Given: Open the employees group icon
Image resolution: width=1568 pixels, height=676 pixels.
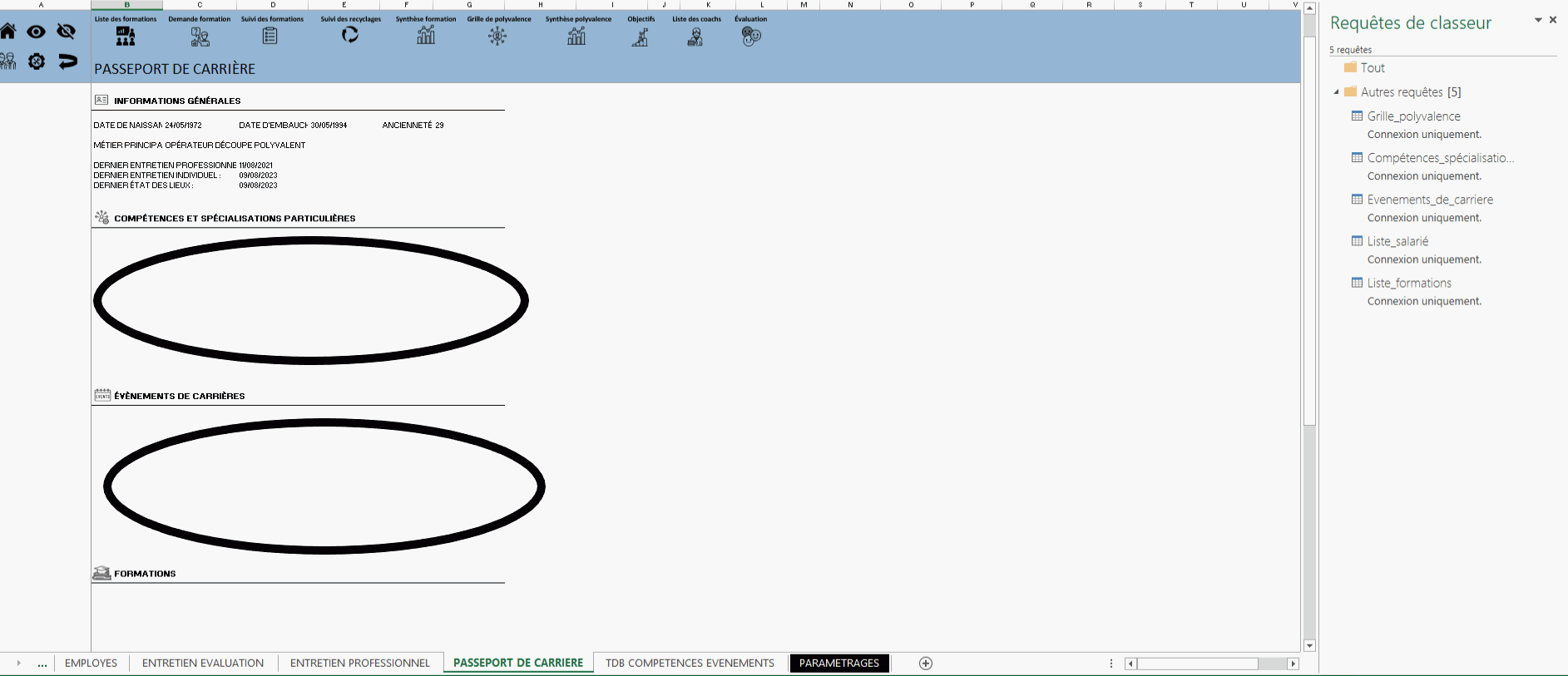Looking at the screenshot, I should pyautogui.click(x=7, y=61).
